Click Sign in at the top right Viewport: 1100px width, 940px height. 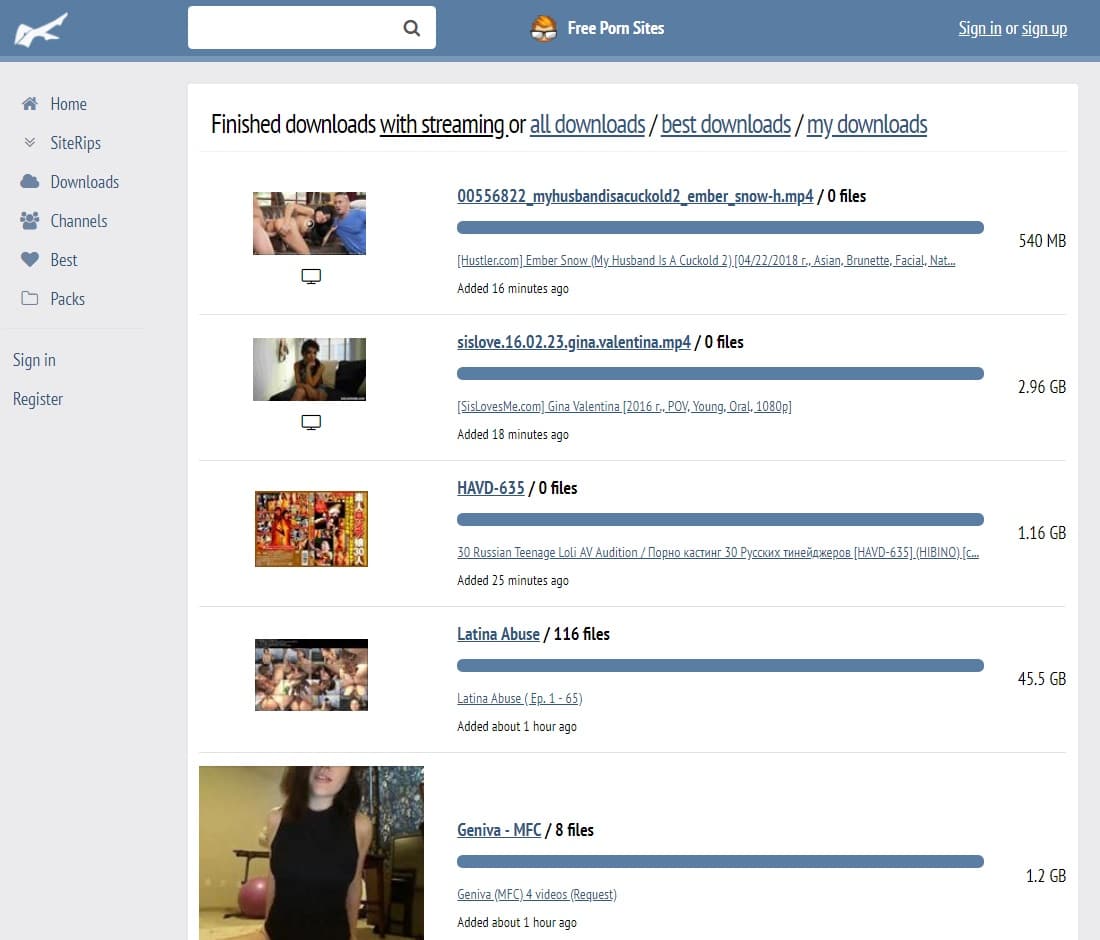tap(979, 28)
